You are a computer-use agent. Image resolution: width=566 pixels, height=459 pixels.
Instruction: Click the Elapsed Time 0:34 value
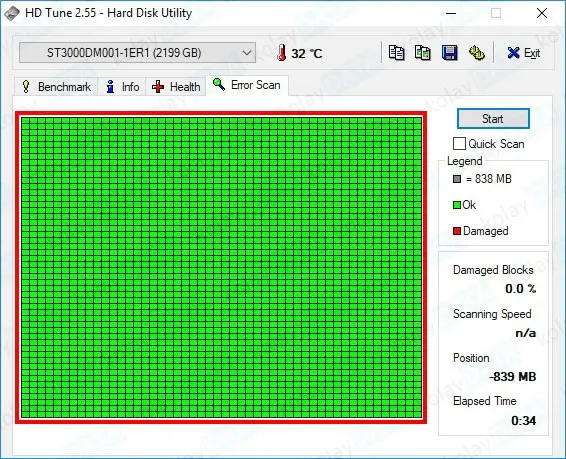point(523,421)
